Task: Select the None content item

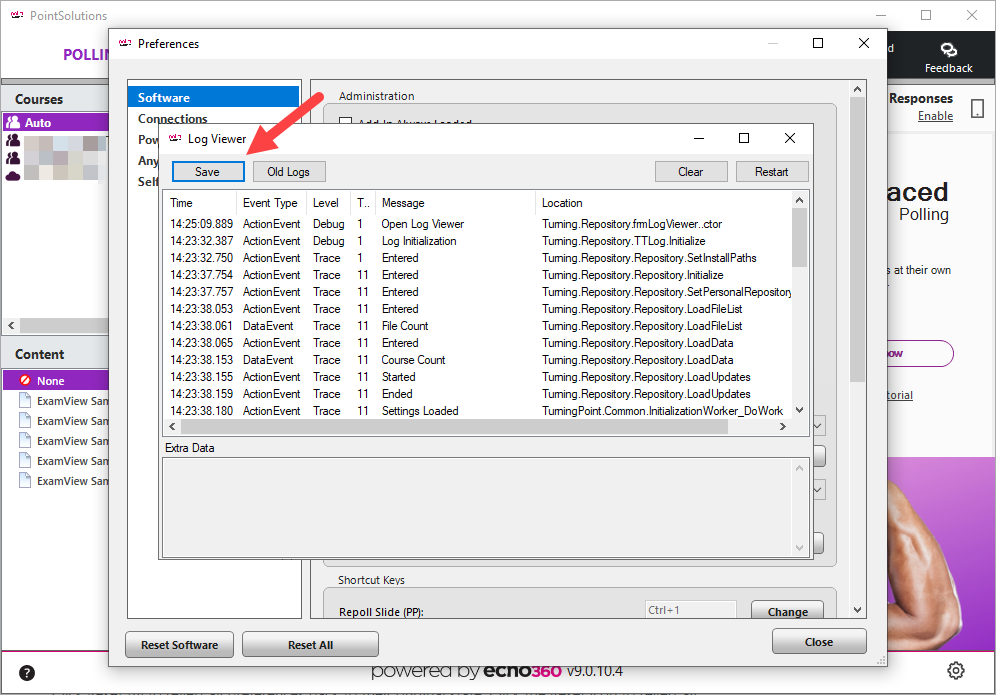Action: pyautogui.click(x=56, y=381)
